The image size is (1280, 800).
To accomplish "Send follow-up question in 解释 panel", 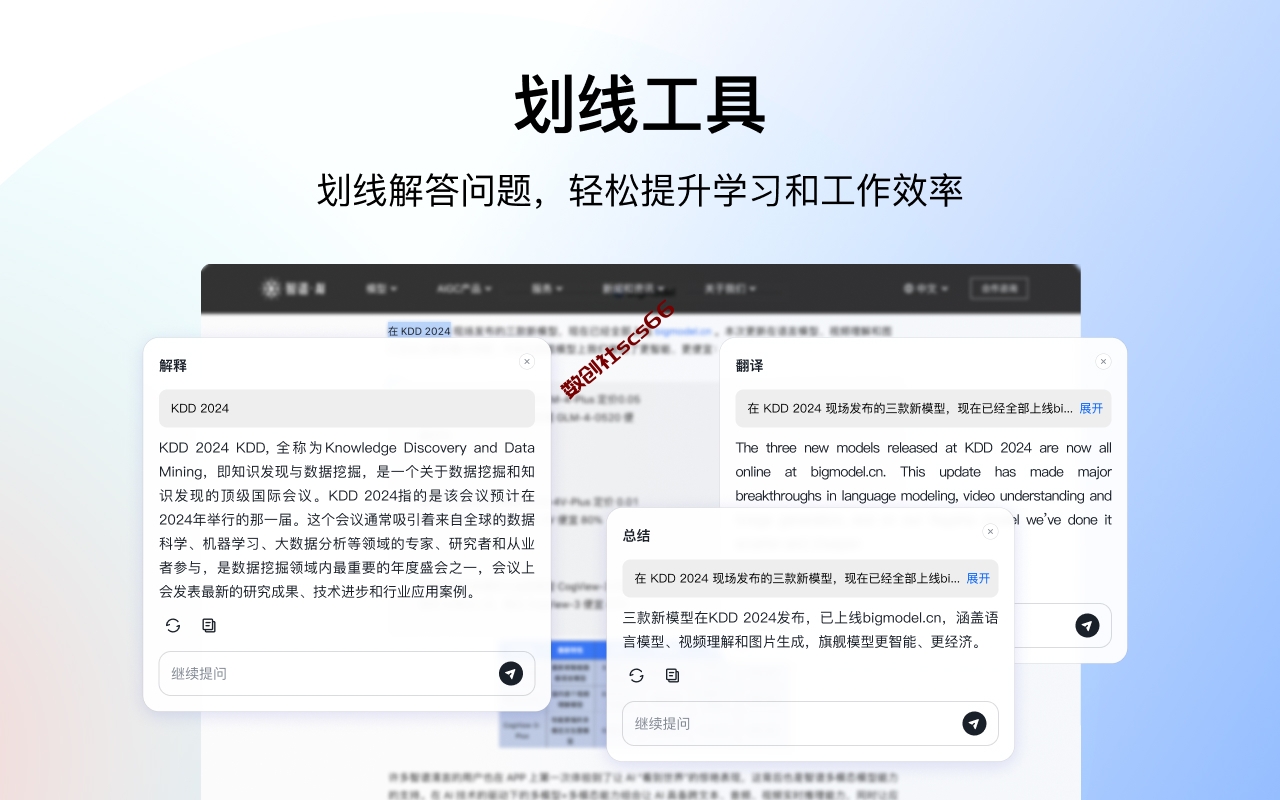I will click(x=511, y=673).
